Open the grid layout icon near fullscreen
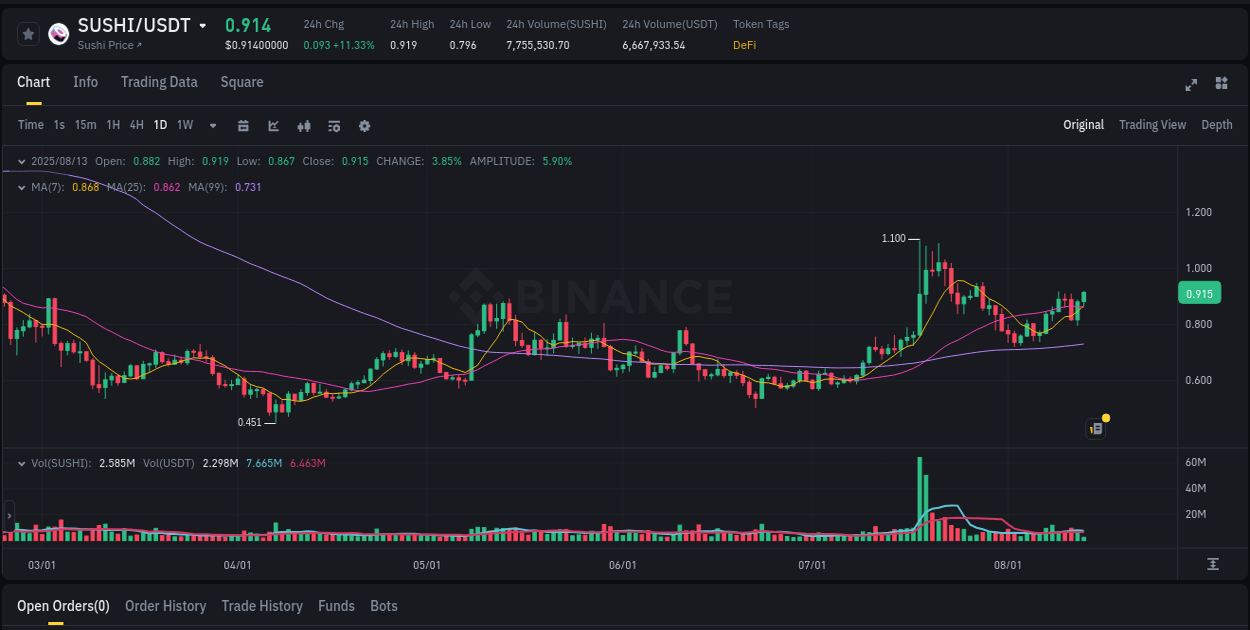Viewport: 1250px width, 630px height. tap(1222, 85)
